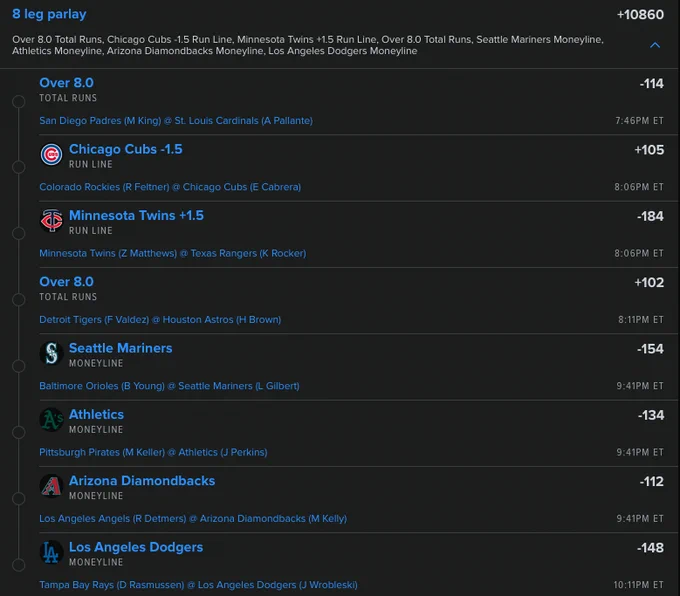Select the Seattle Mariners selection title
The image size is (680, 596).
[x=121, y=348]
